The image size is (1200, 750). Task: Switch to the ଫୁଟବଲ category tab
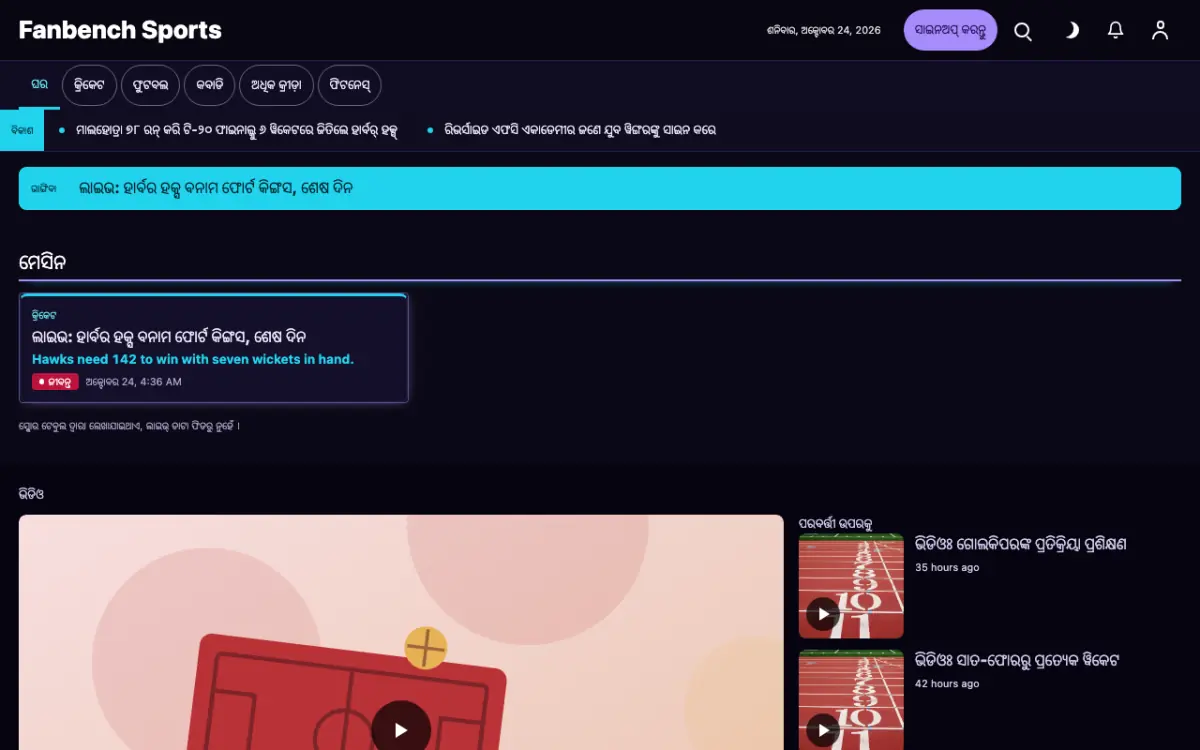150,85
